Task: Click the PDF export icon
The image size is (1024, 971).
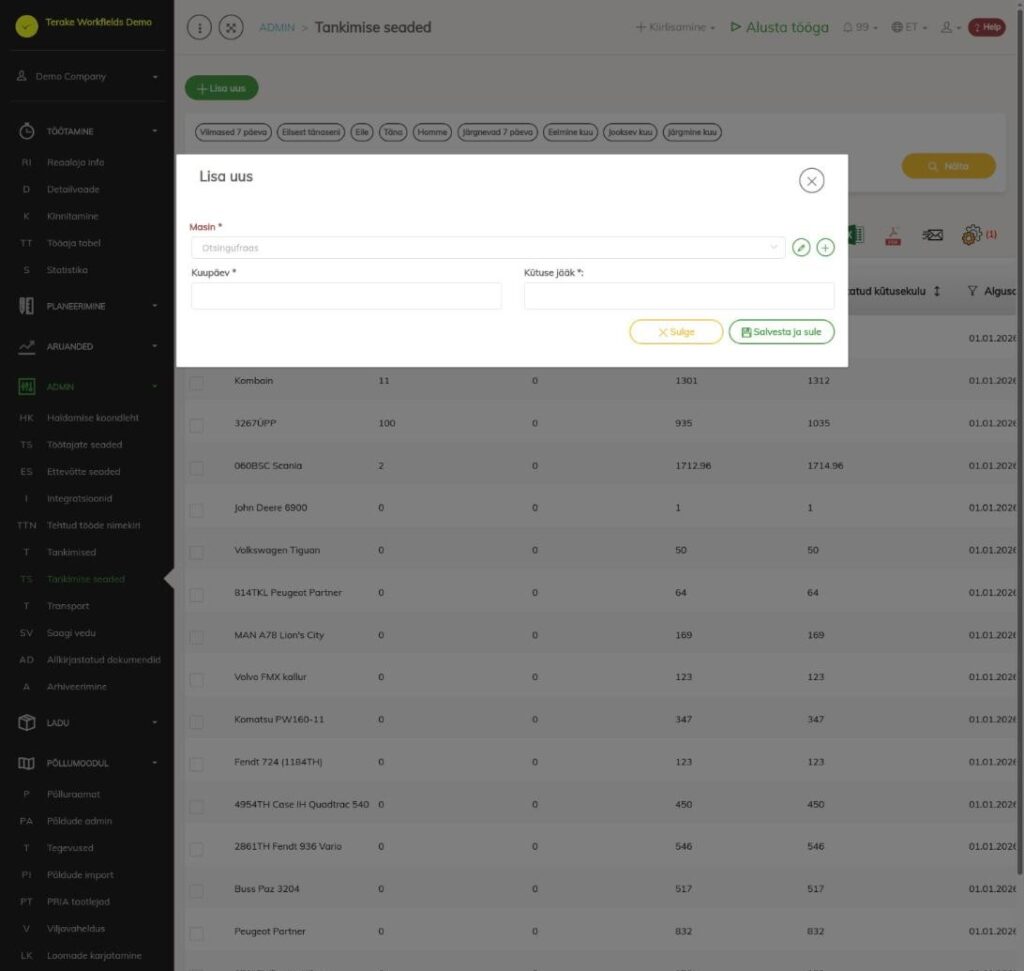Action: pos(893,235)
